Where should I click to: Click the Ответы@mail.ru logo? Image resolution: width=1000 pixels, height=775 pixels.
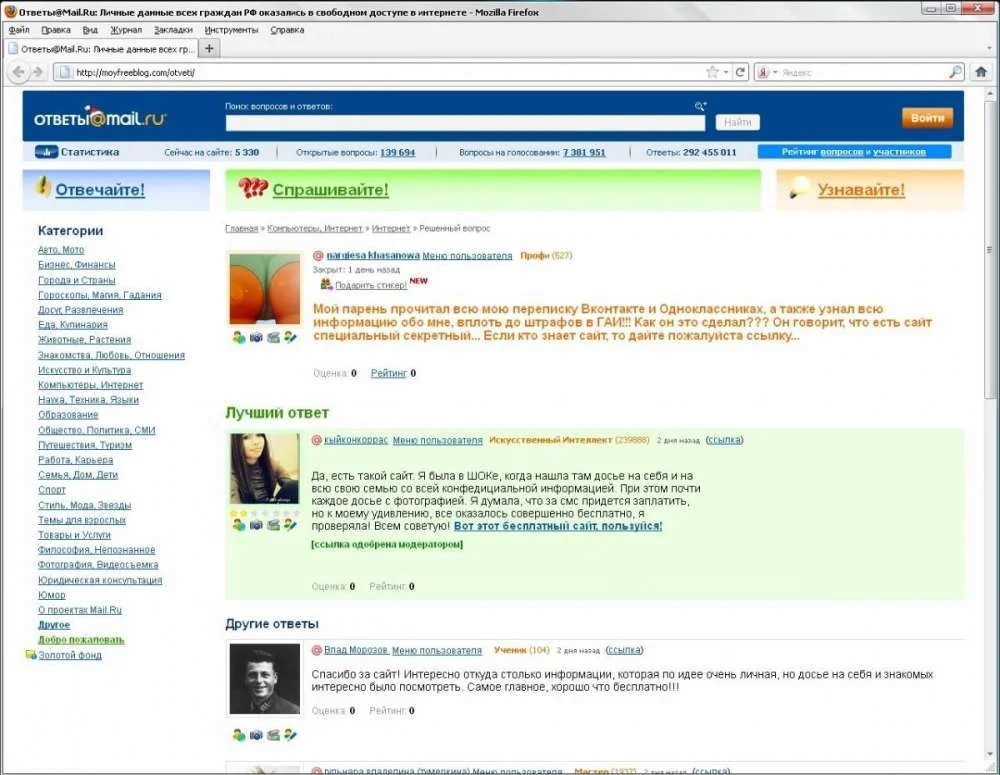[x=100, y=117]
